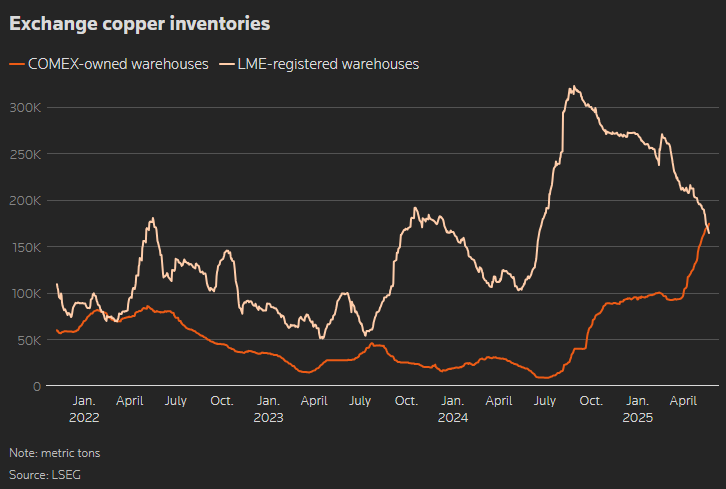Image resolution: width=726 pixels, height=489 pixels.
Task: Click the Jan. 2024 x-axis label
Action: coord(452,409)
